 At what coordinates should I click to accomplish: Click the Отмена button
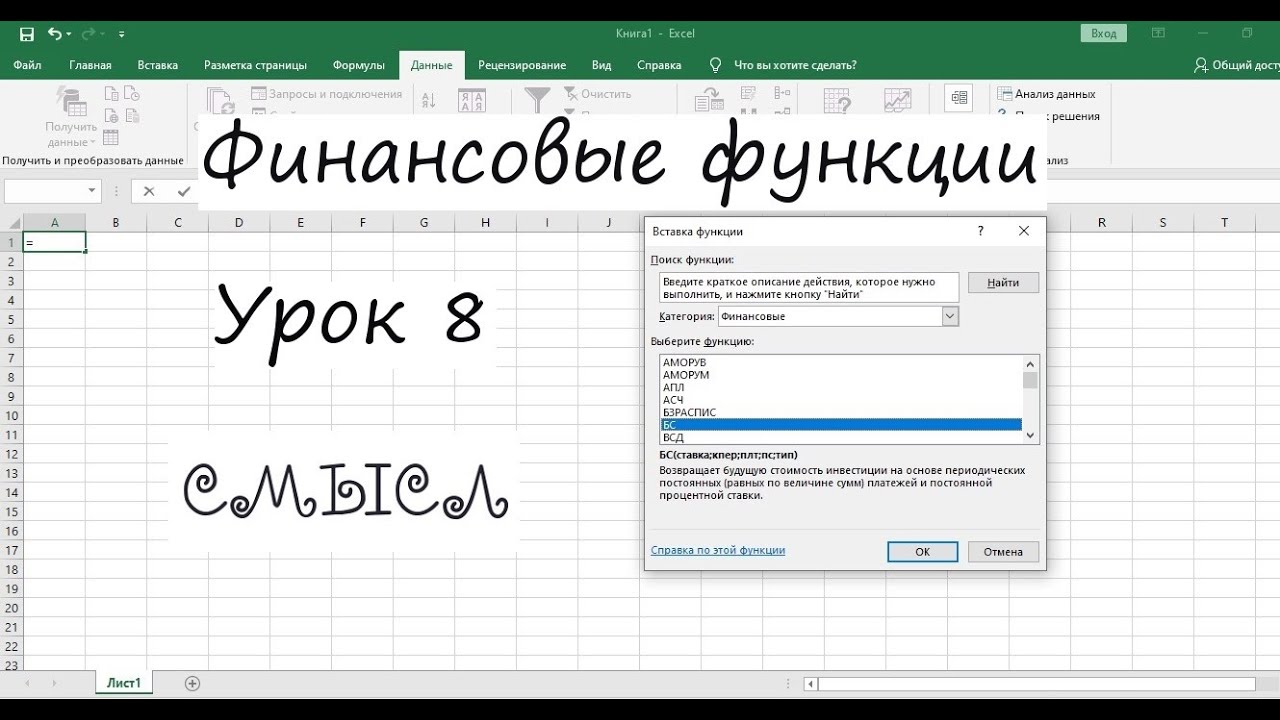click(x=1003, y=551)
